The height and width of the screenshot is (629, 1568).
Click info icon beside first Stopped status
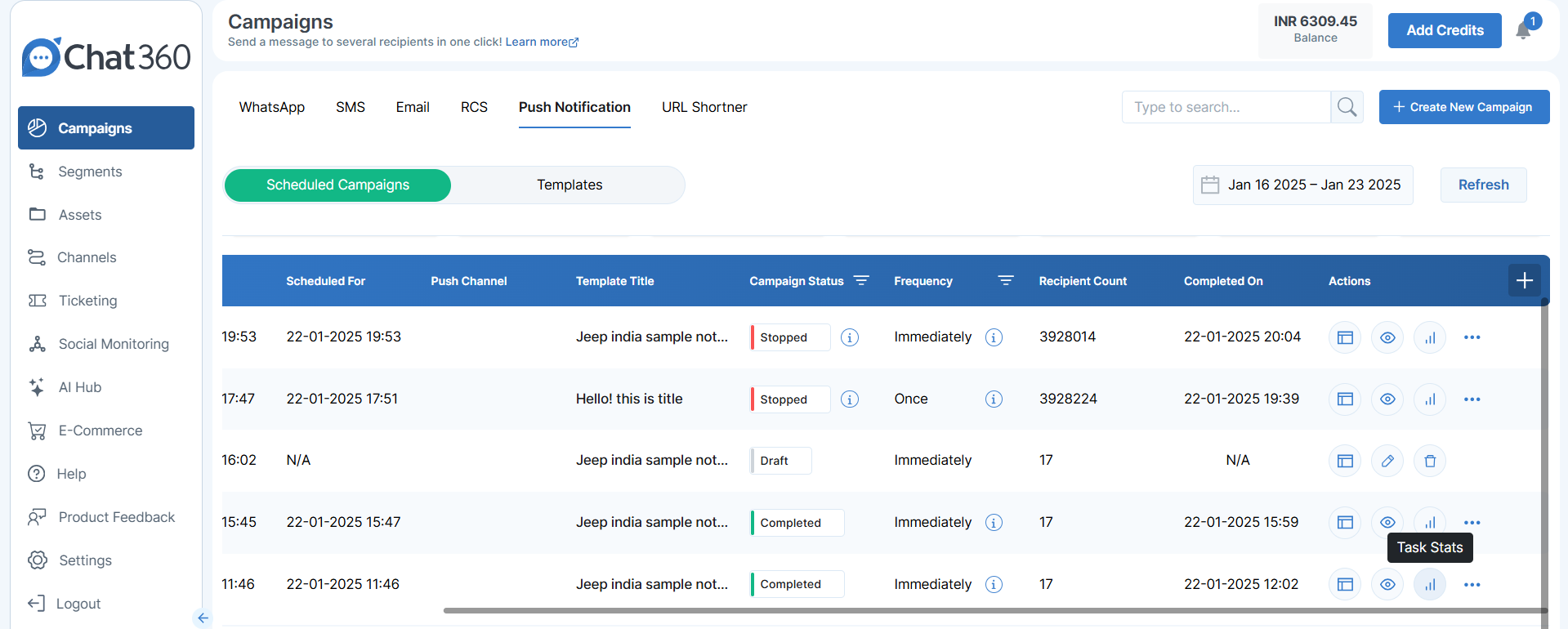[850, 337]
